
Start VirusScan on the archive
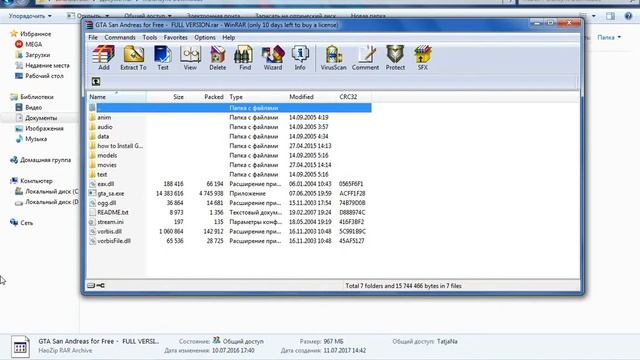click(333, 58)
